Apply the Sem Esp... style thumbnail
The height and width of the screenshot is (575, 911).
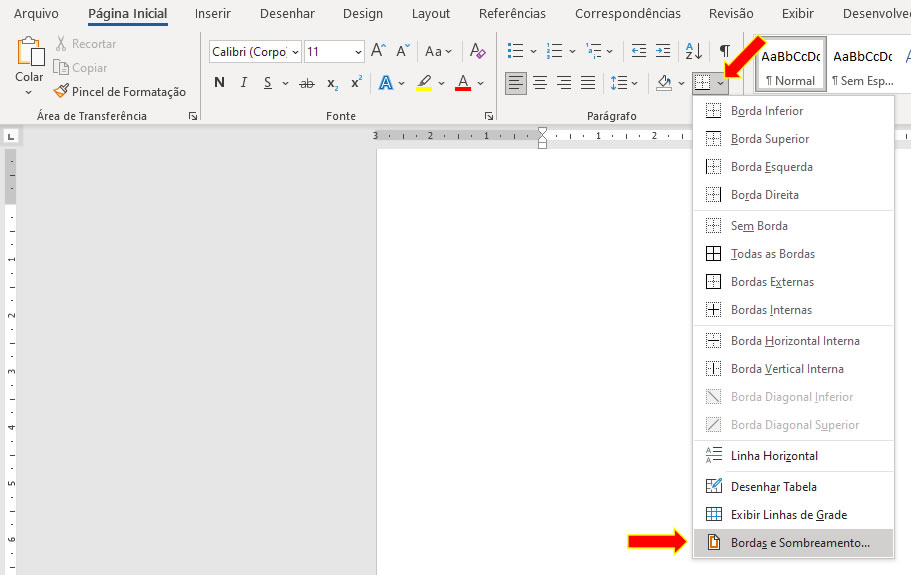(x=863, y=64)
